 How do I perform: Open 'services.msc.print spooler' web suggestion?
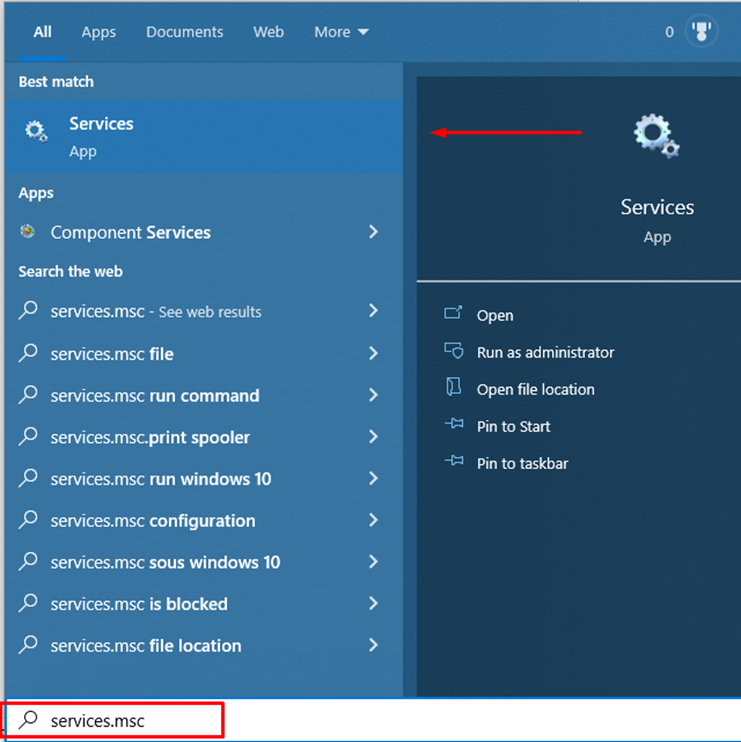(150, 437)
